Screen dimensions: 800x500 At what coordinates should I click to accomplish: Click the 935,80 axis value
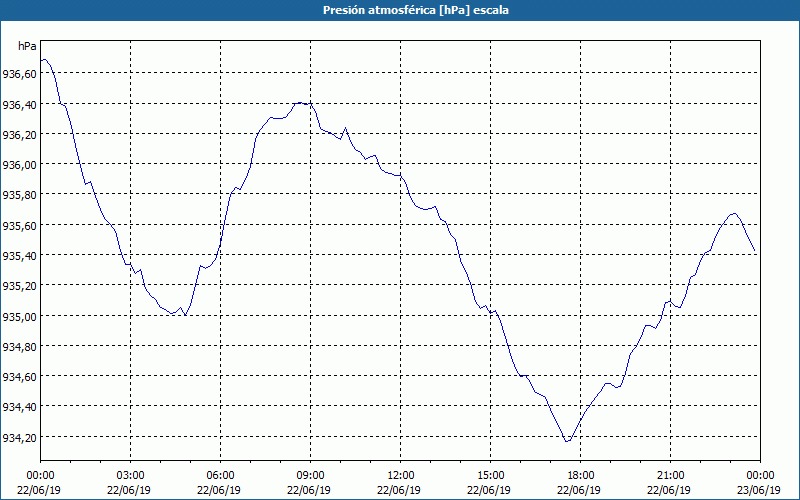[x=19, y=195]
